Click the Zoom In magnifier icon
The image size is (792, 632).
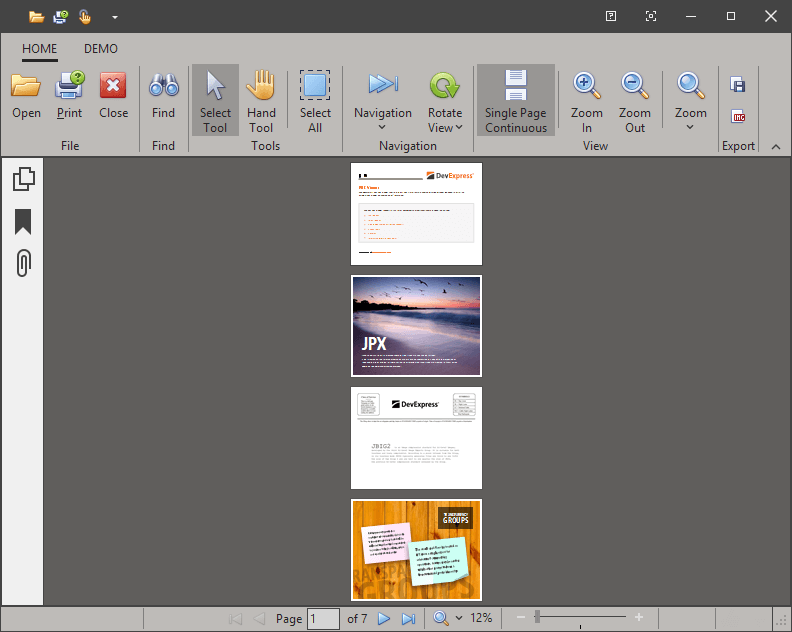(x=587, y=86)
